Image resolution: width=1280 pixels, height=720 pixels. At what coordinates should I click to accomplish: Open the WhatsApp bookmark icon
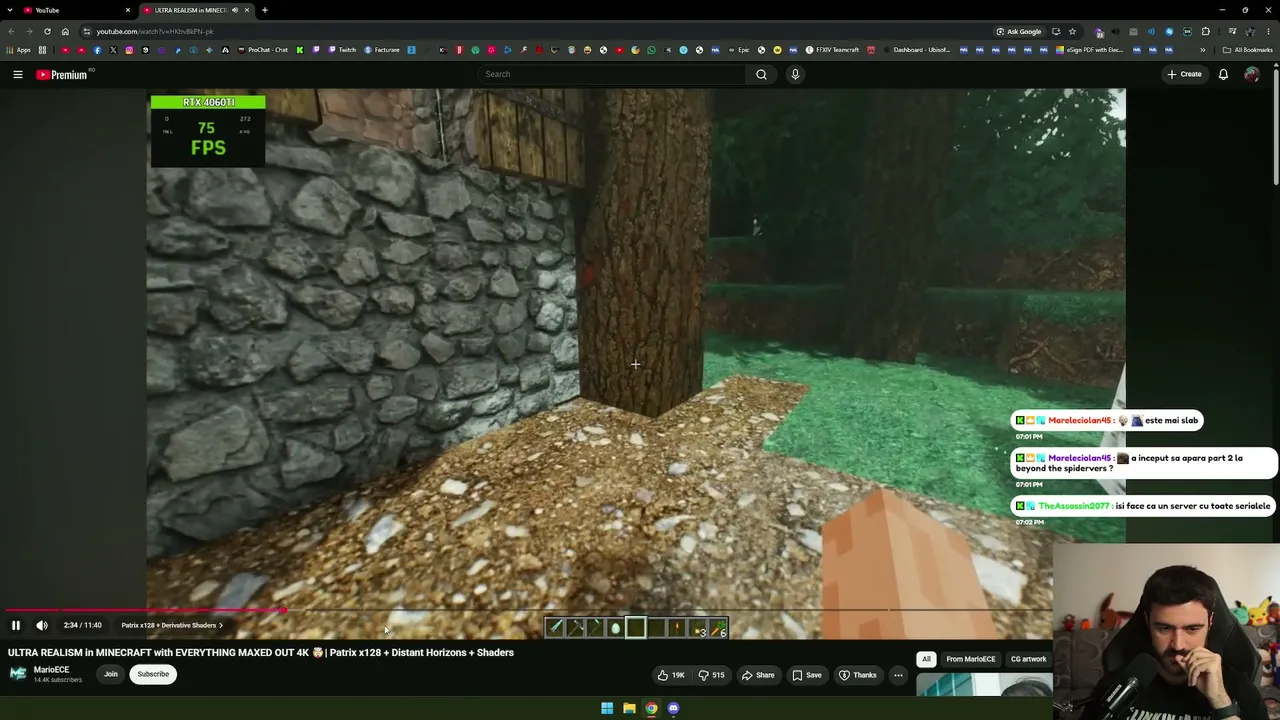click(651, 50)
